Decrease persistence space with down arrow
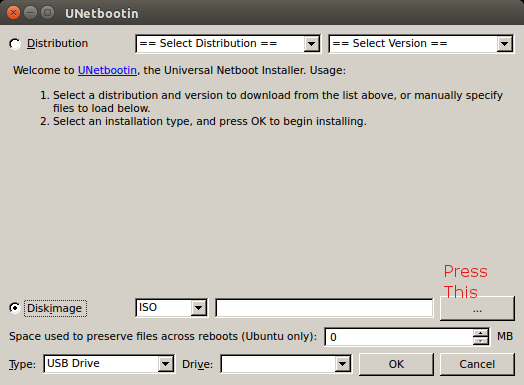The height and width of the screenshot is (385, 524). (x=481, y=341)
